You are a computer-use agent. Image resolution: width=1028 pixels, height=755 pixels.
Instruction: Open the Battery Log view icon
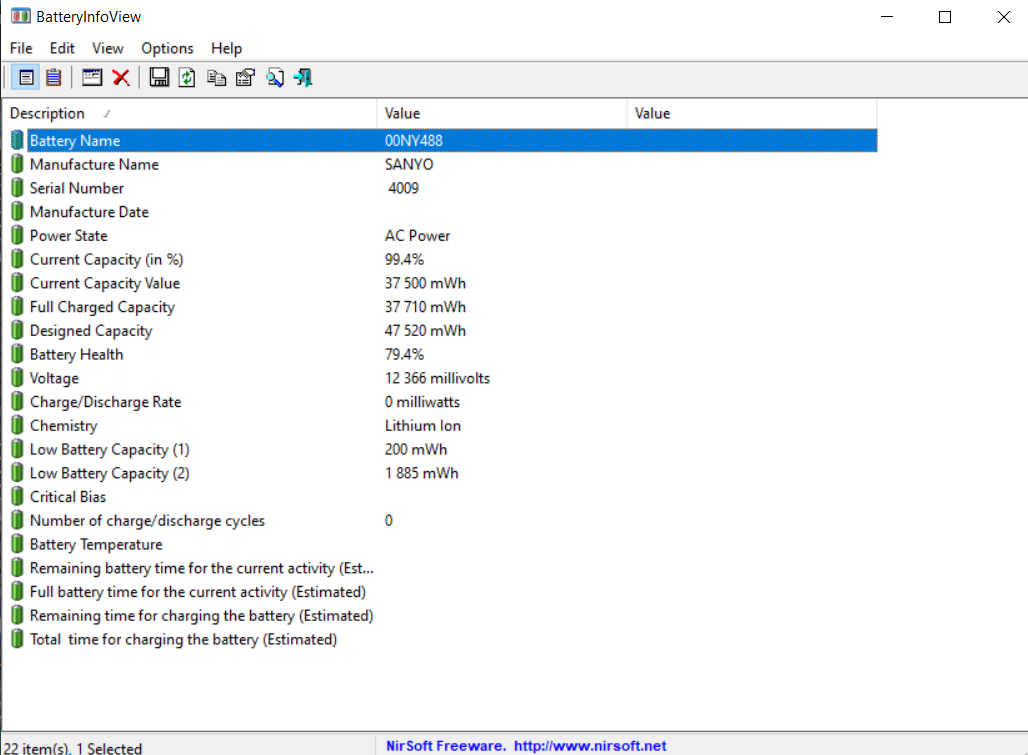[54, 78]
